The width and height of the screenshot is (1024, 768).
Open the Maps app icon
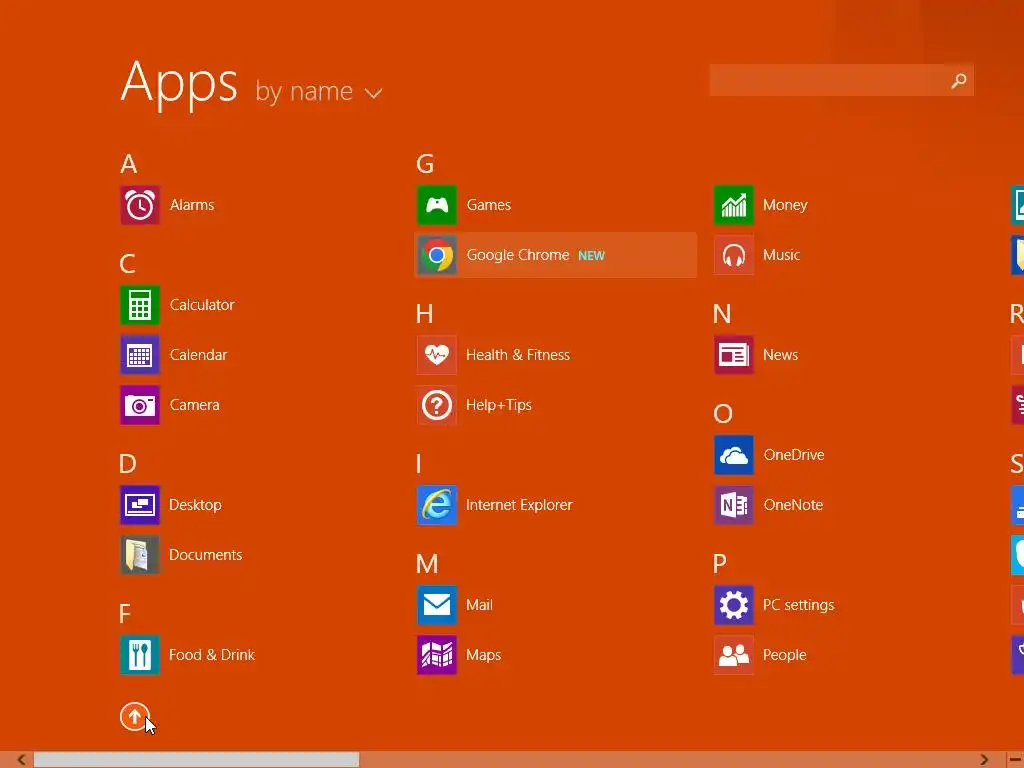point(437,655)
